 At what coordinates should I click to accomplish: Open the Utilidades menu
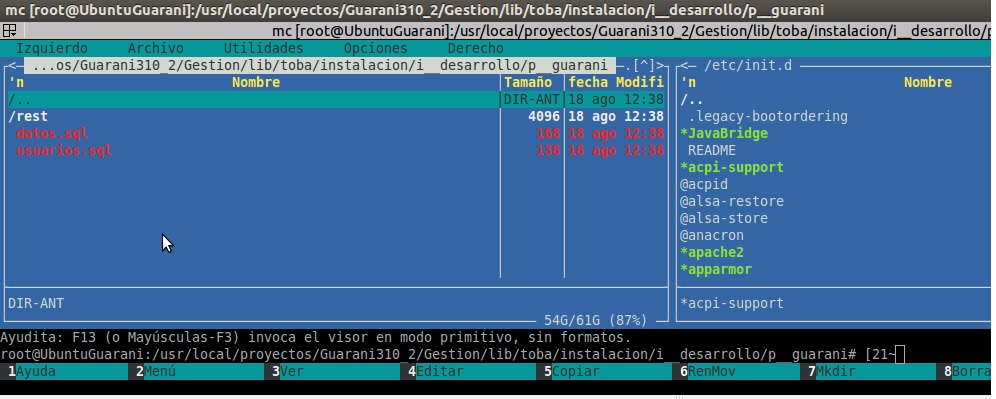(264, 48)
